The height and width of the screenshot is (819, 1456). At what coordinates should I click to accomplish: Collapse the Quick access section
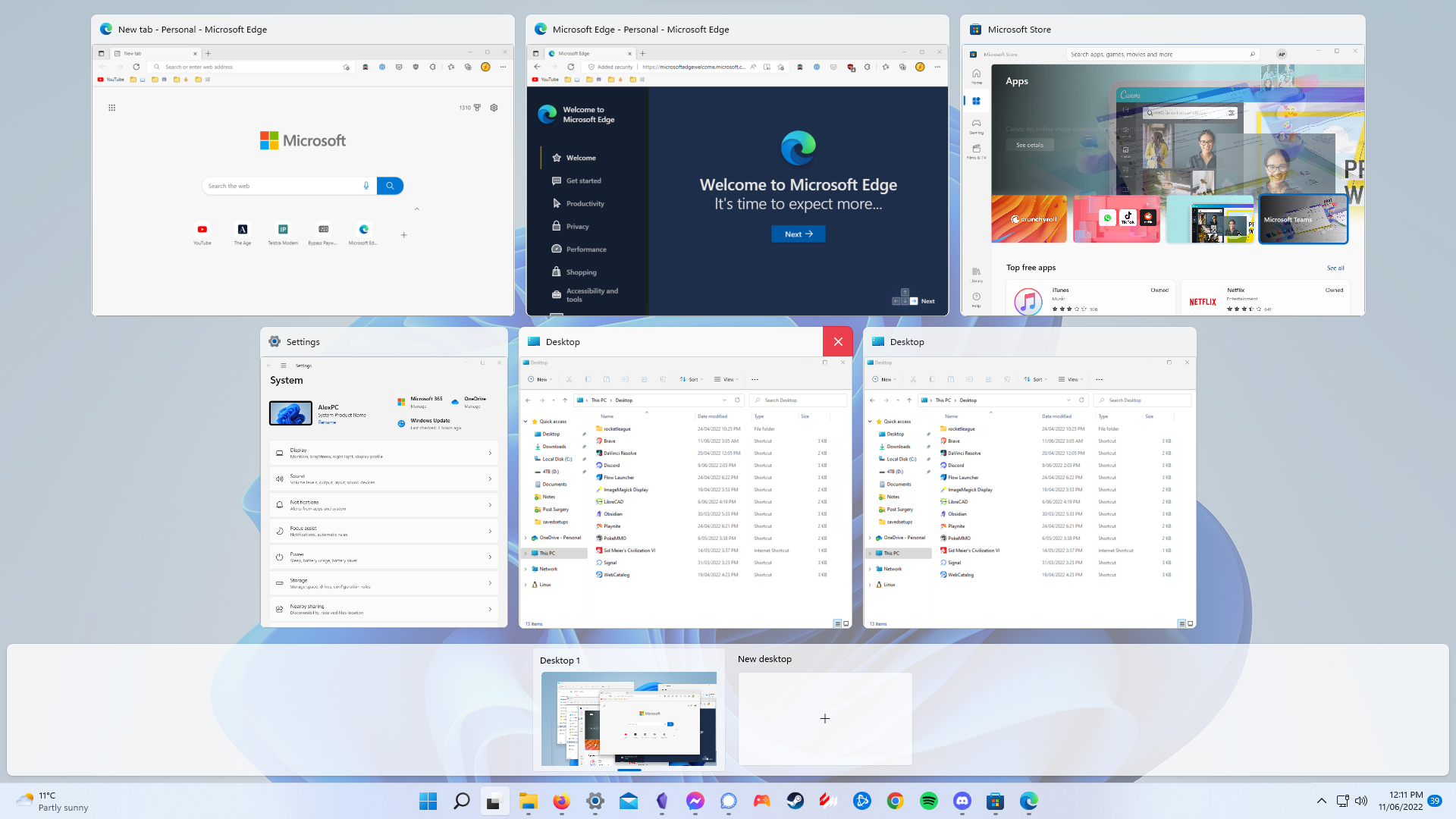(524, 421)
